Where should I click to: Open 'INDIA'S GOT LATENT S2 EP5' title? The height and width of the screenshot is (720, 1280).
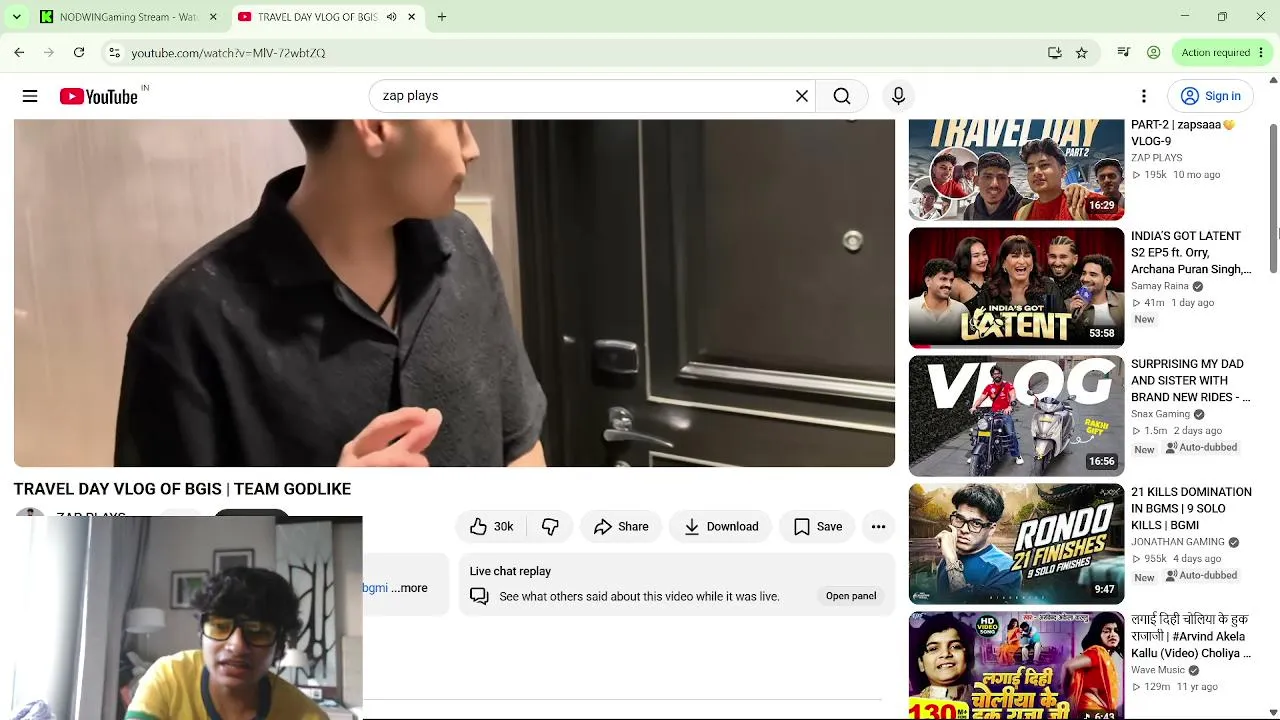pyautogui.click(x=1191, y=253)
